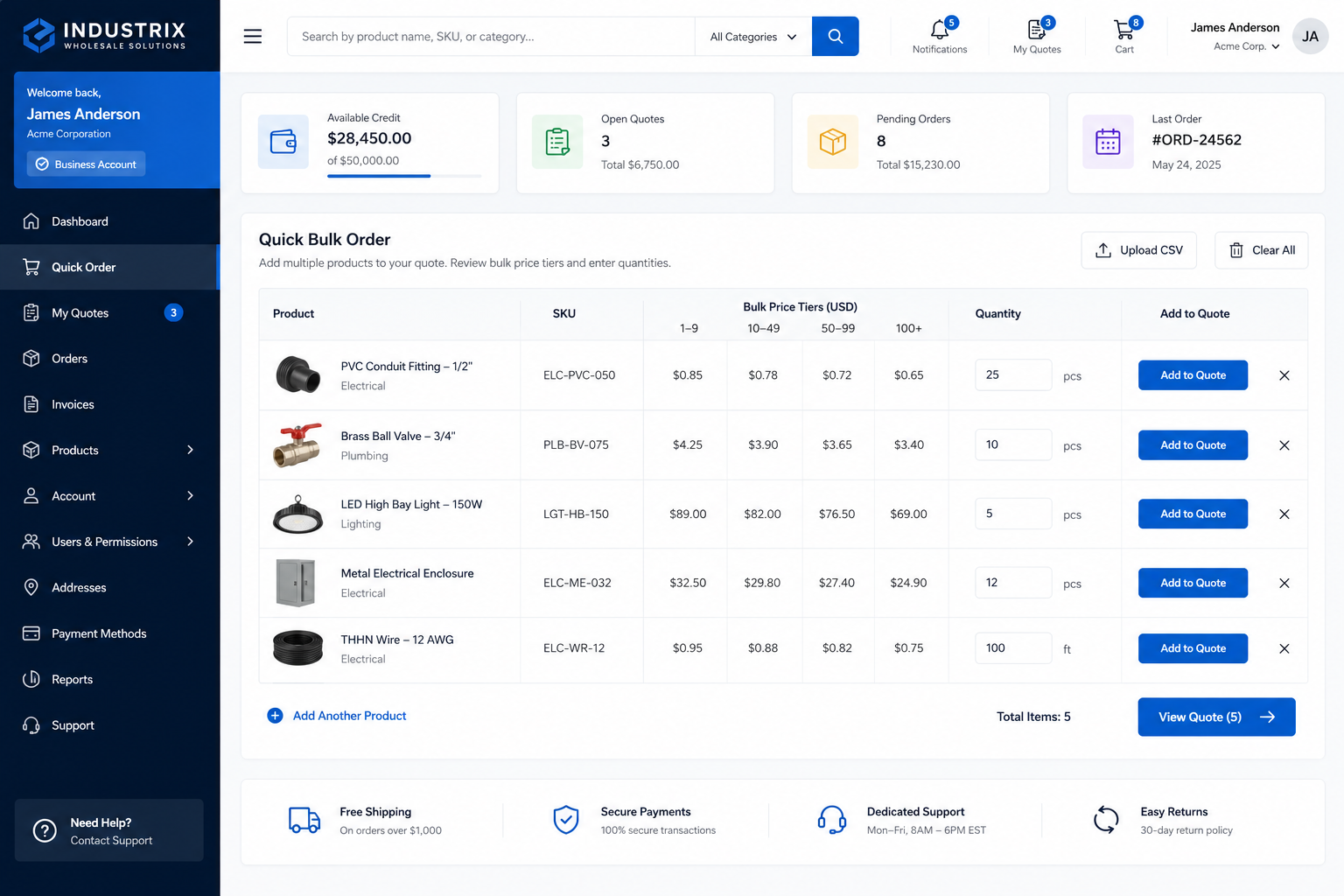The image size is (1344, 896).
Task: Click the Available Credit progress bar
Action: pyautogui.click(x=404, y=176)
